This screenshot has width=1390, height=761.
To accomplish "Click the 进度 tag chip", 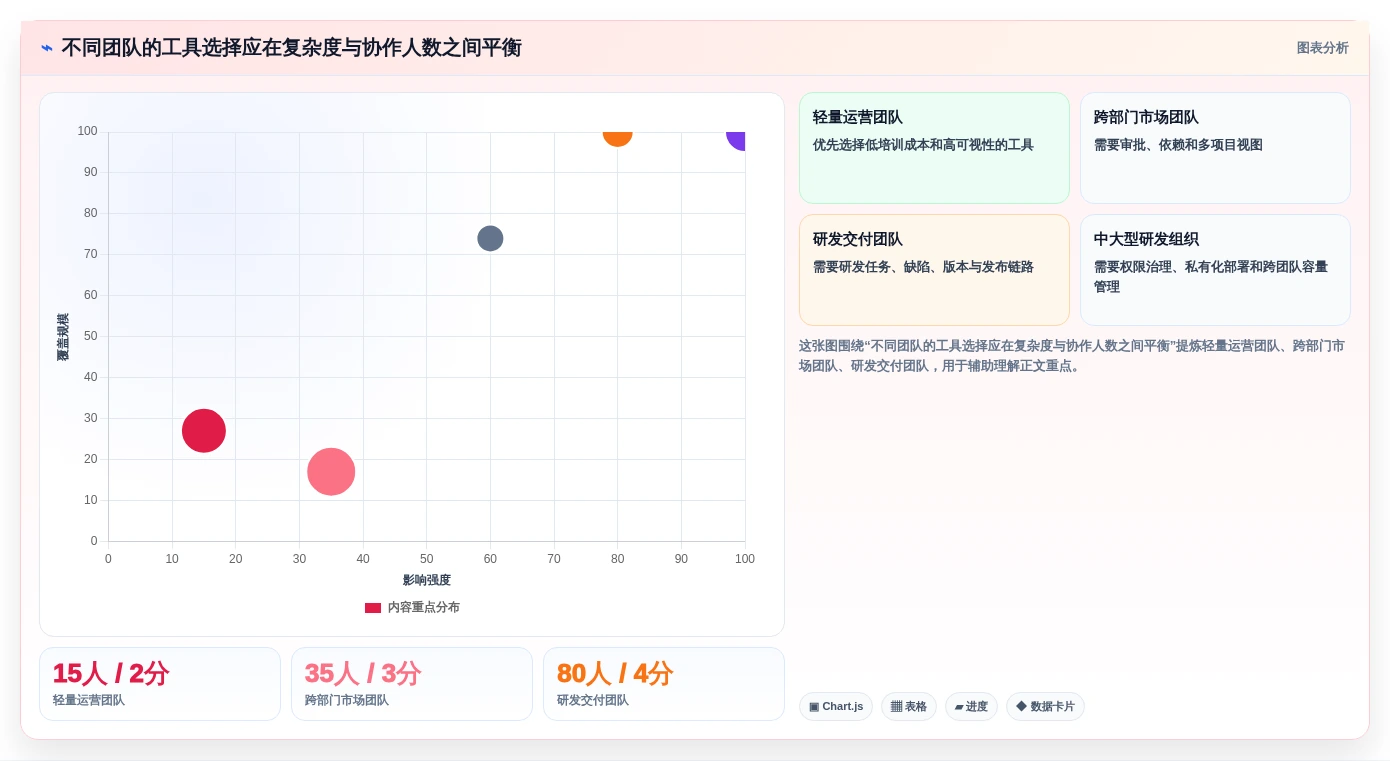I will tap(971, 707).
